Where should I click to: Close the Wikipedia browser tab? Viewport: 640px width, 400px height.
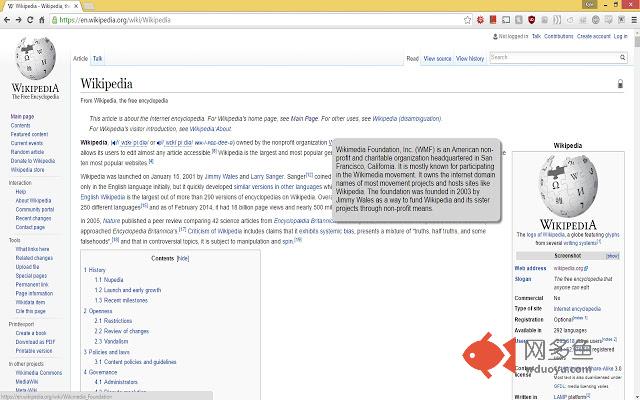76,6
